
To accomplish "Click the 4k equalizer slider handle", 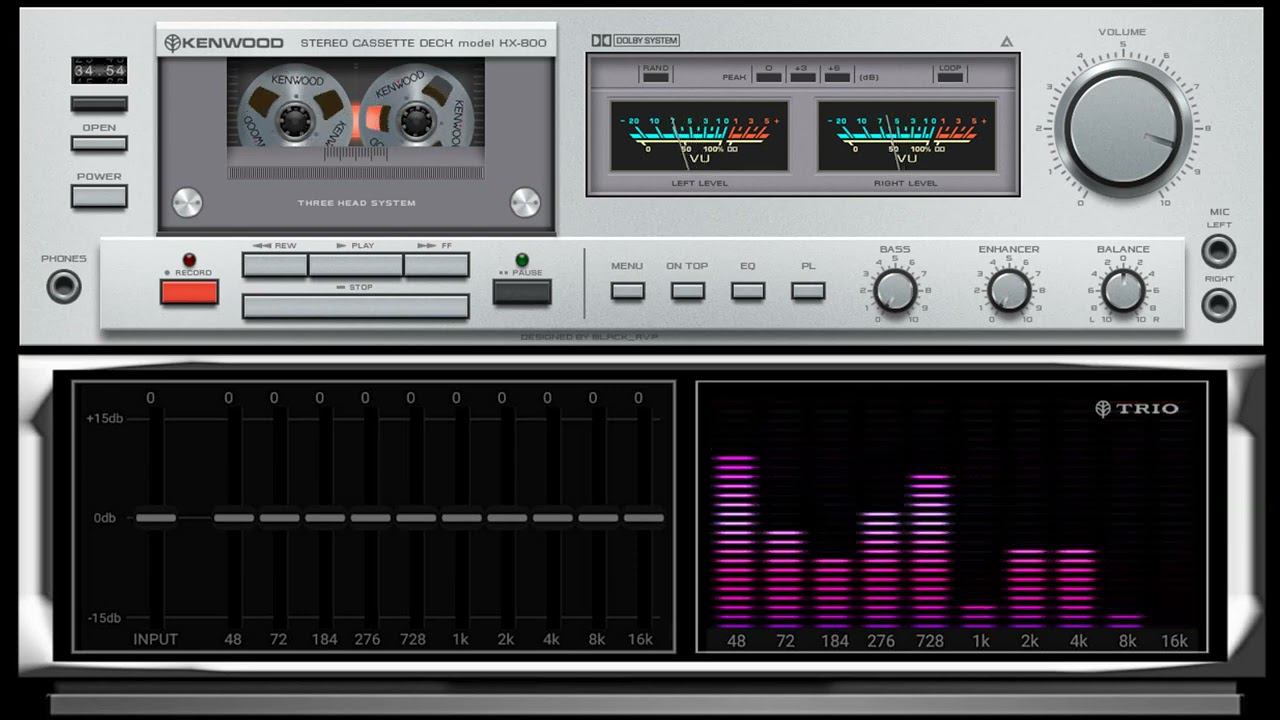I will [553, 518].
